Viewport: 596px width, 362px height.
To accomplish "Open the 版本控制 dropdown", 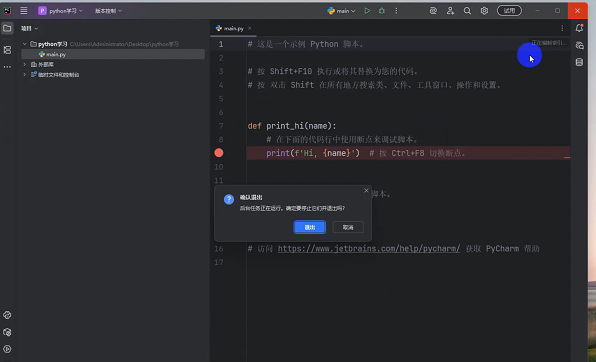I will pos(108,11).
